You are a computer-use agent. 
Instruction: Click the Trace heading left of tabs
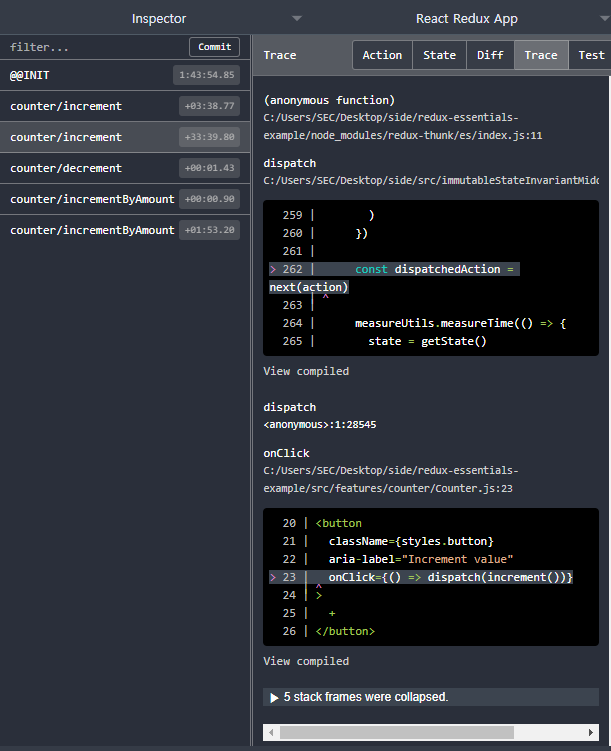(280, 55)
